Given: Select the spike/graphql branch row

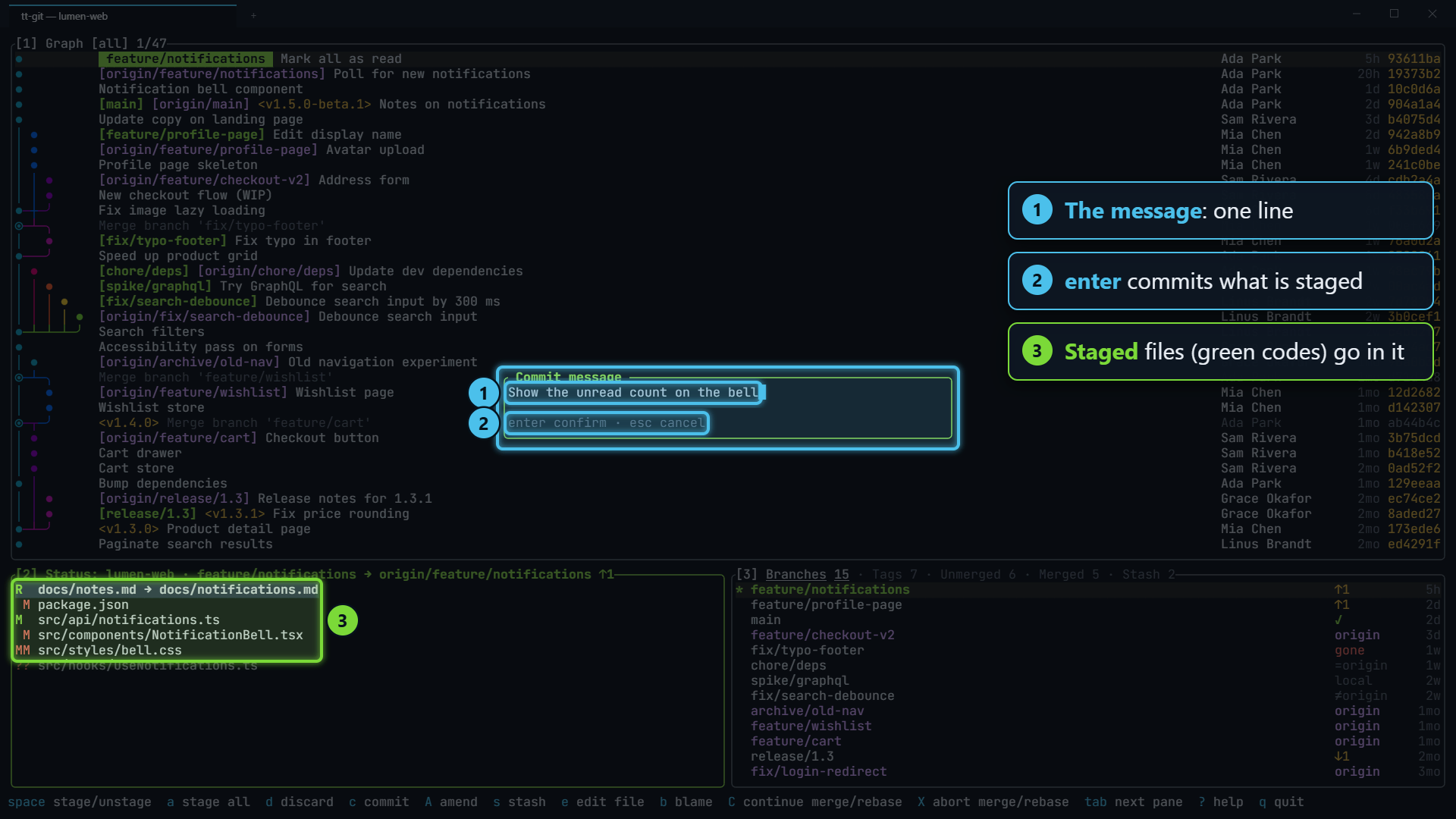Looking at the screenshot, I should pyautogui.click(x=1088, y=680).
